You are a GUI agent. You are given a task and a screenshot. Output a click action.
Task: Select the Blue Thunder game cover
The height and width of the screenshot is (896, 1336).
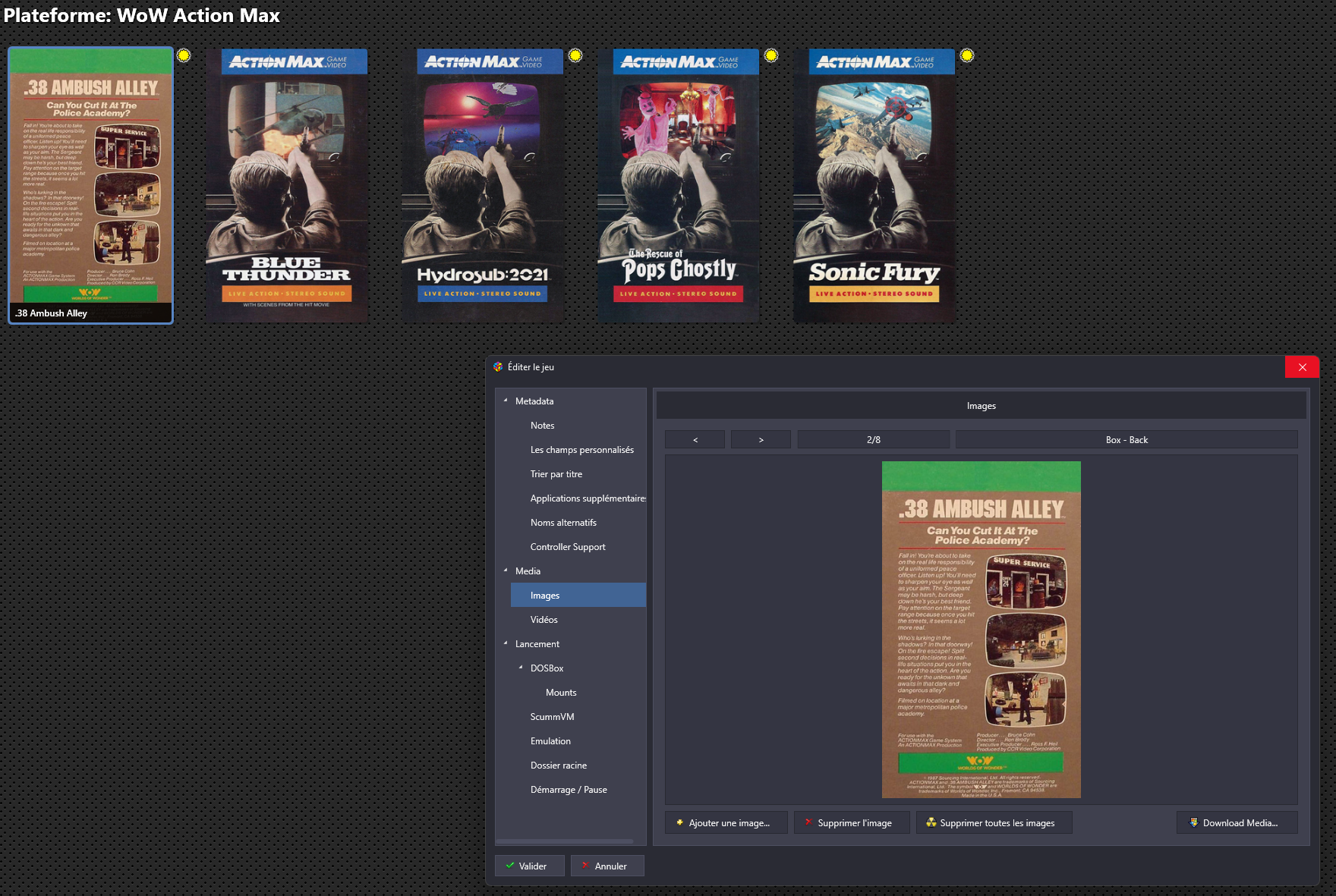pyautogui.click(x=287, y=186)
